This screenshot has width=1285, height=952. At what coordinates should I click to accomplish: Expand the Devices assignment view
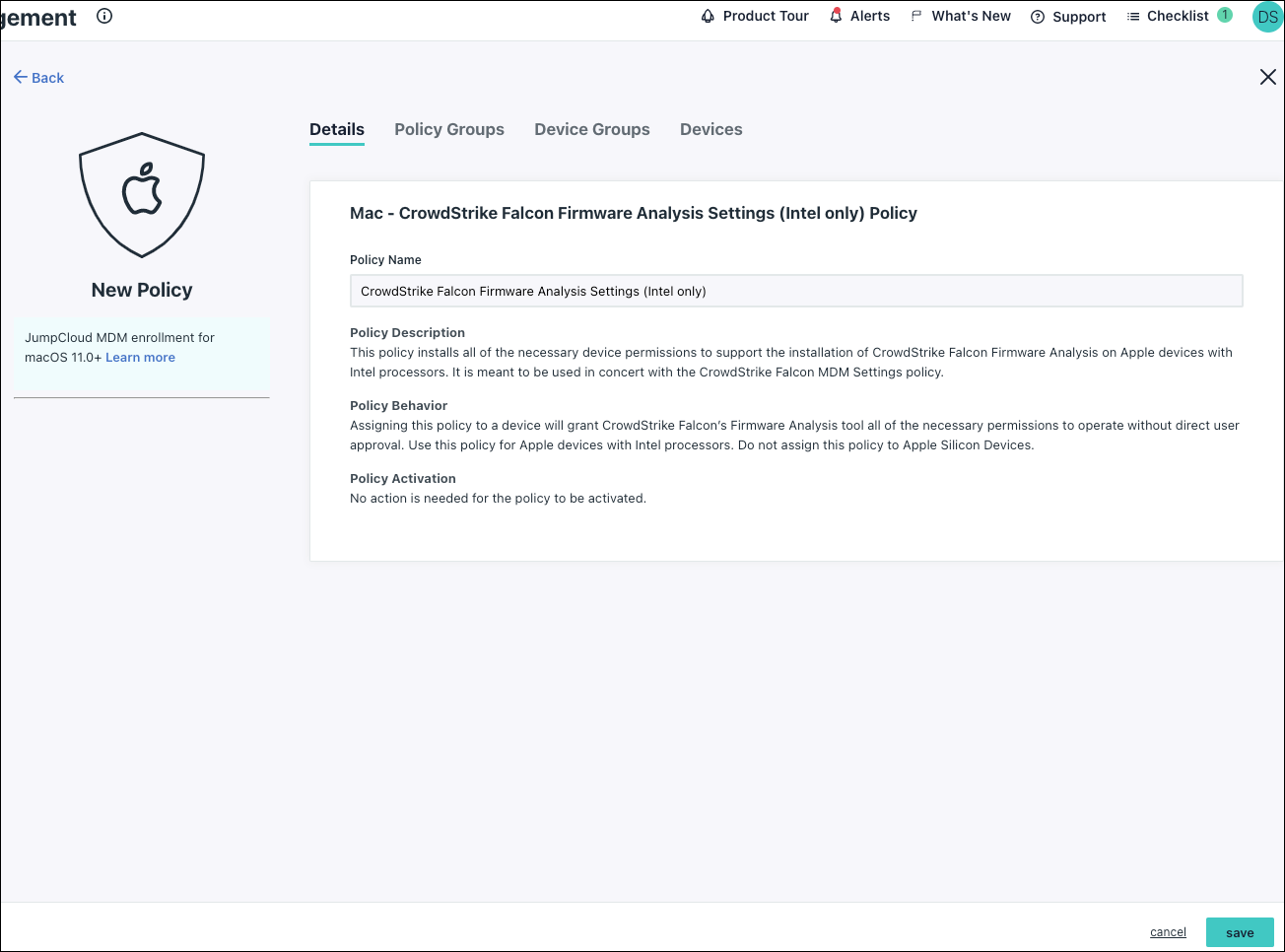[x=710, y=129]
